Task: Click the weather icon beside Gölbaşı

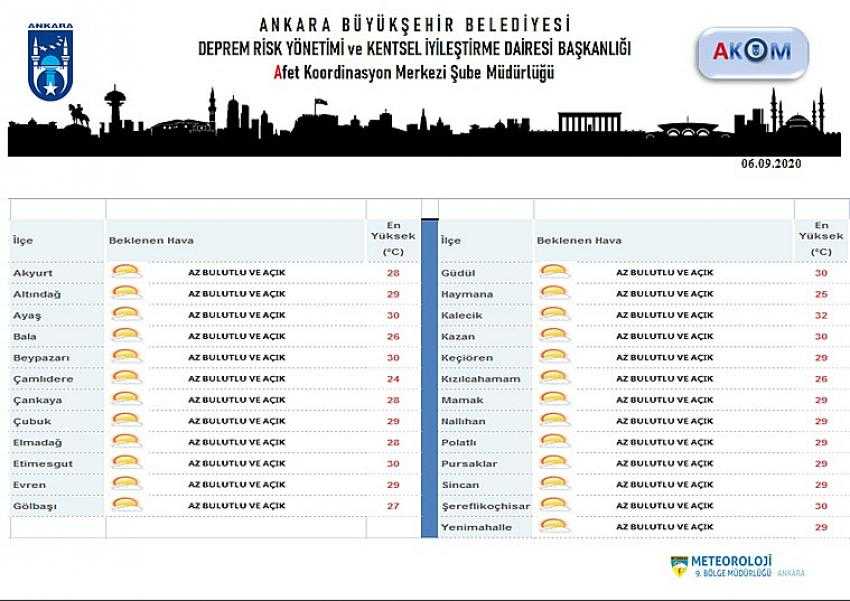Action: tap(126, 506)
